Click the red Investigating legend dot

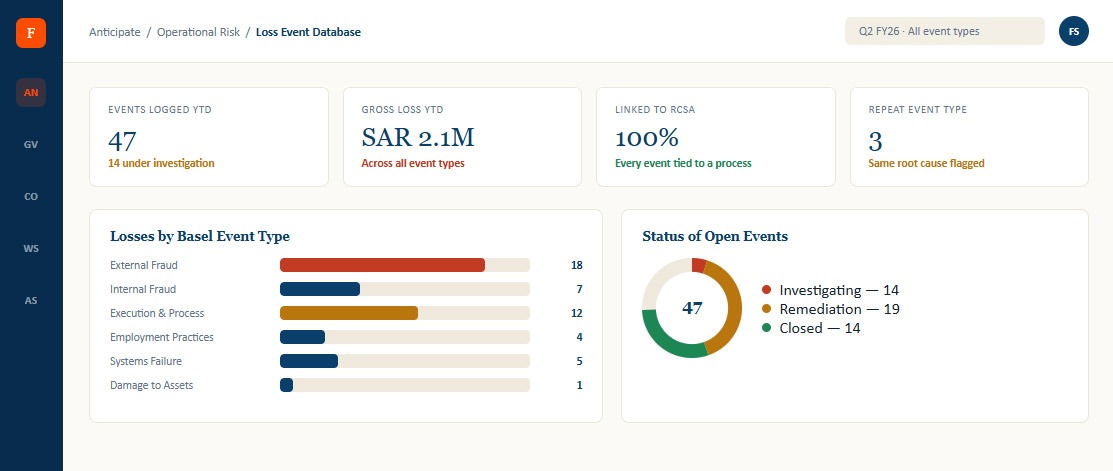pyautogui.click(x=766, y=289)
